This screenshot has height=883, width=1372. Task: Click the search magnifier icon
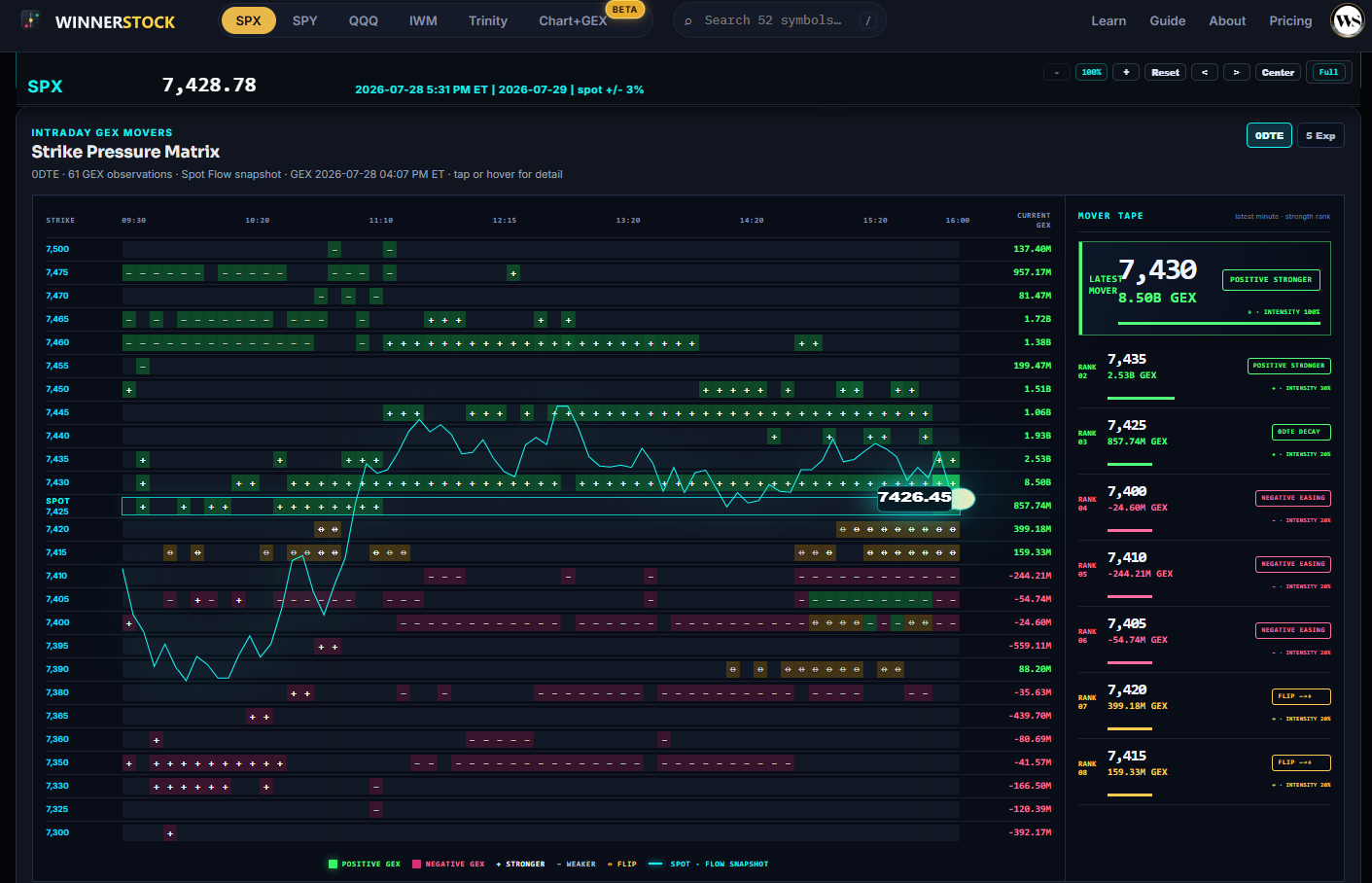[x=688, y=20]
